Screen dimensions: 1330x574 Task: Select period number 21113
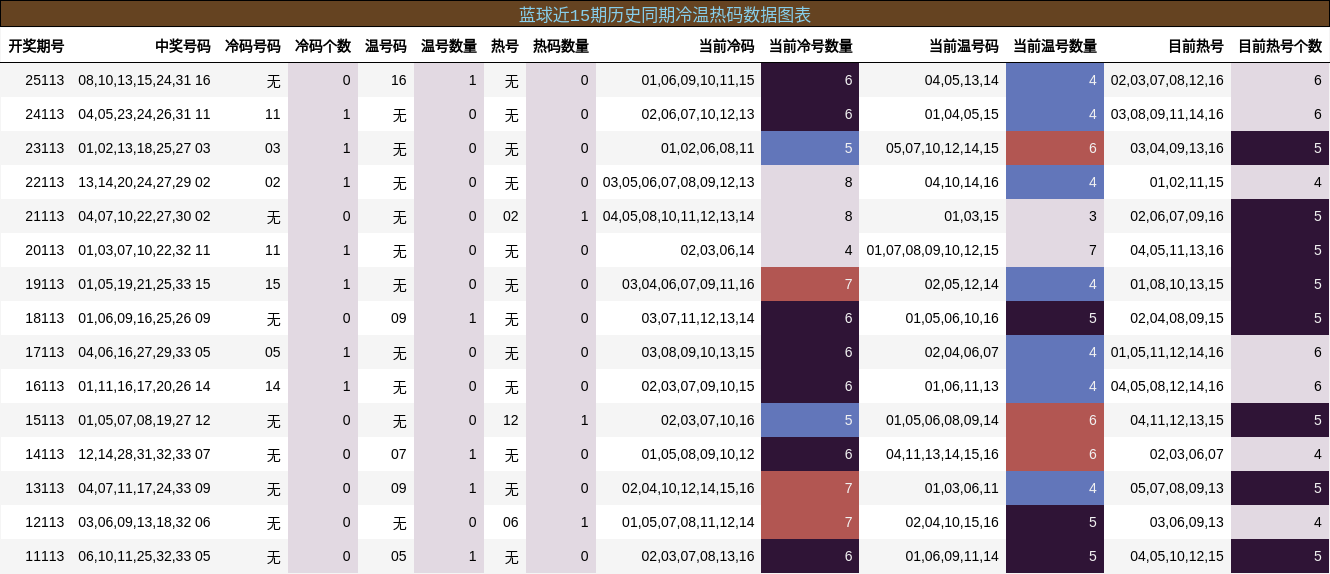point(45,216)
